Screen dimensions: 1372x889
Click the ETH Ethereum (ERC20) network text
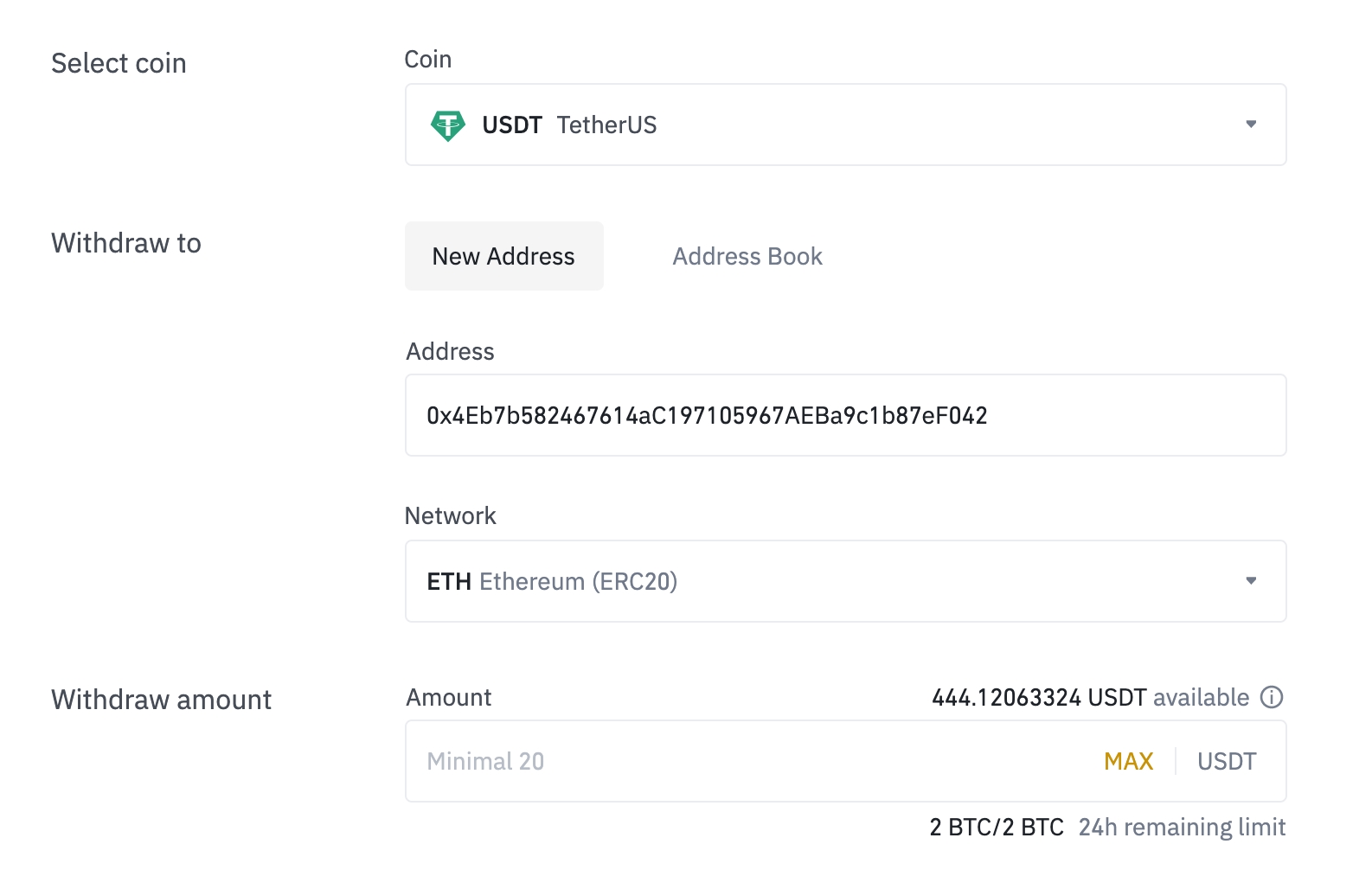tap(552, 581)
